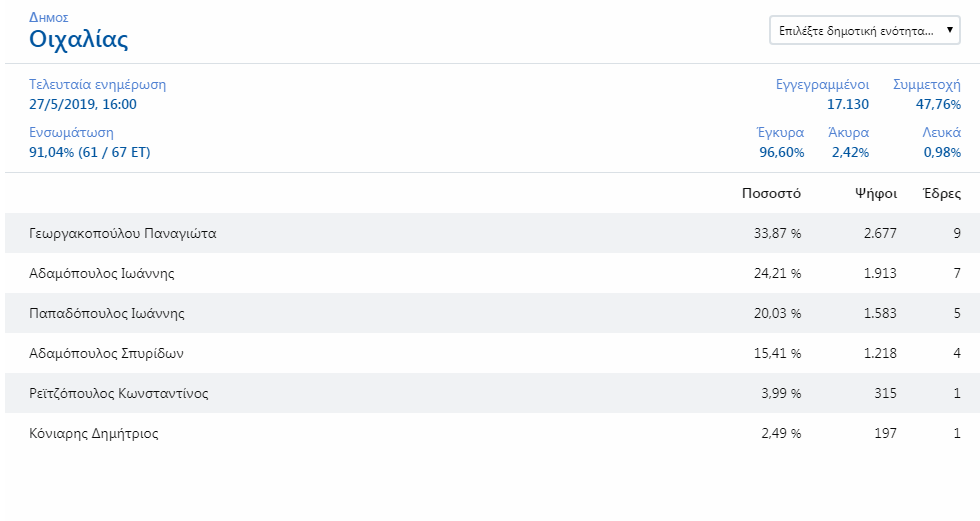Click the Δήμος label above the title
The image size is (980, 521).
[x=49, y=17]
